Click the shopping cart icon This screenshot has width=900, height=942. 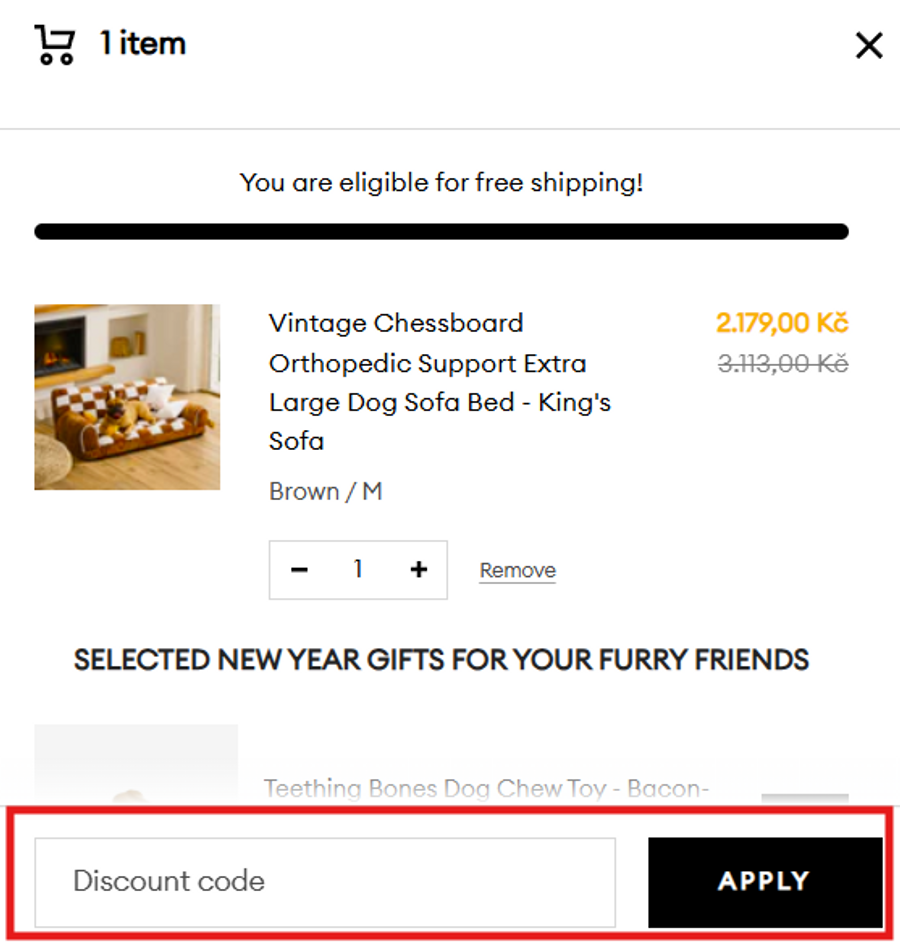pos(55,45)
